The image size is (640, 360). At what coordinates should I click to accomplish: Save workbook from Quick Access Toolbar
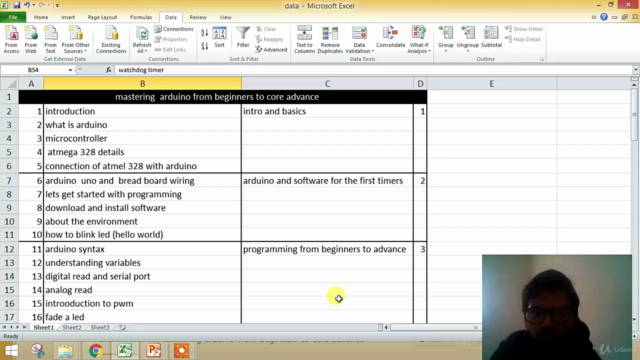coord(17,5)
